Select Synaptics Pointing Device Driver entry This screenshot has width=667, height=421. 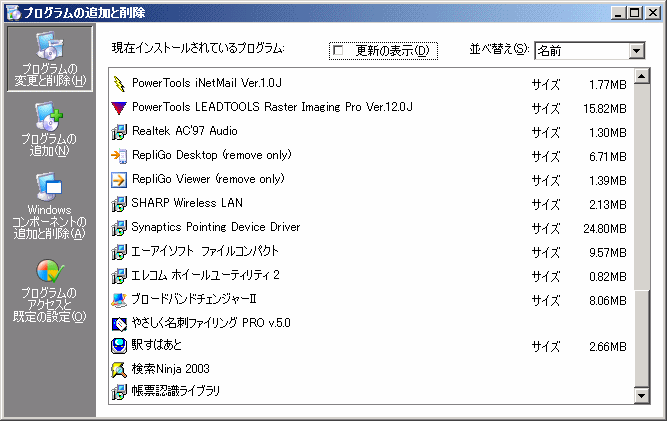pyautogui.click(x=215, y=227)
